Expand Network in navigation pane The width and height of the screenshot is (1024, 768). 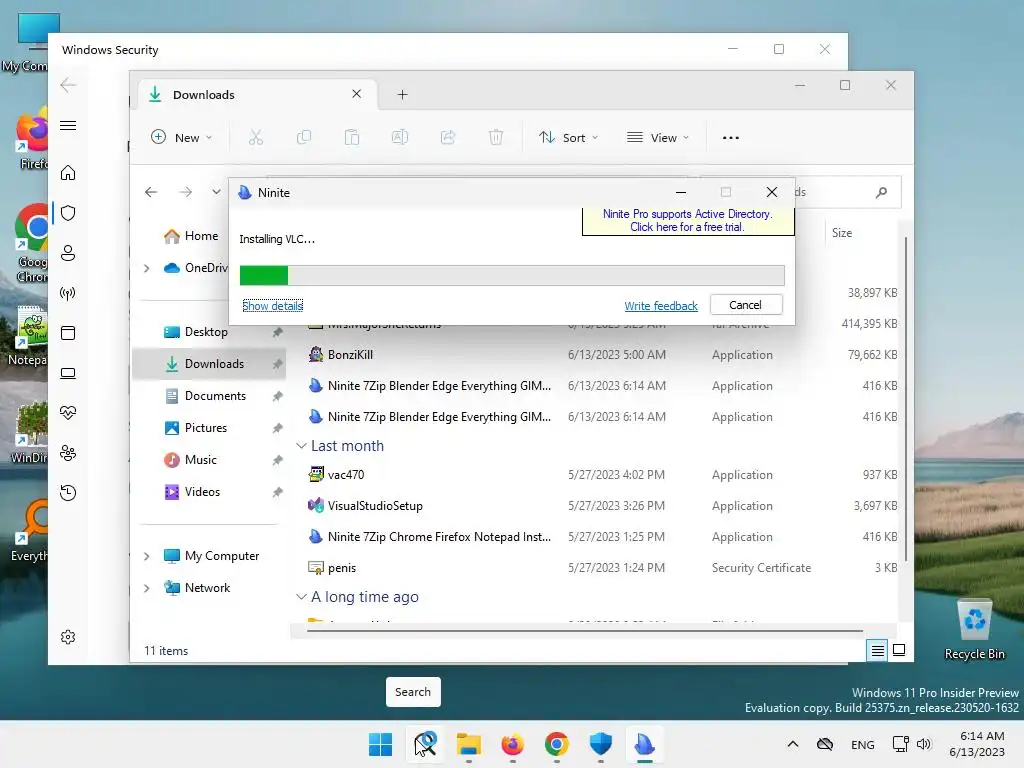click(147, 588)
